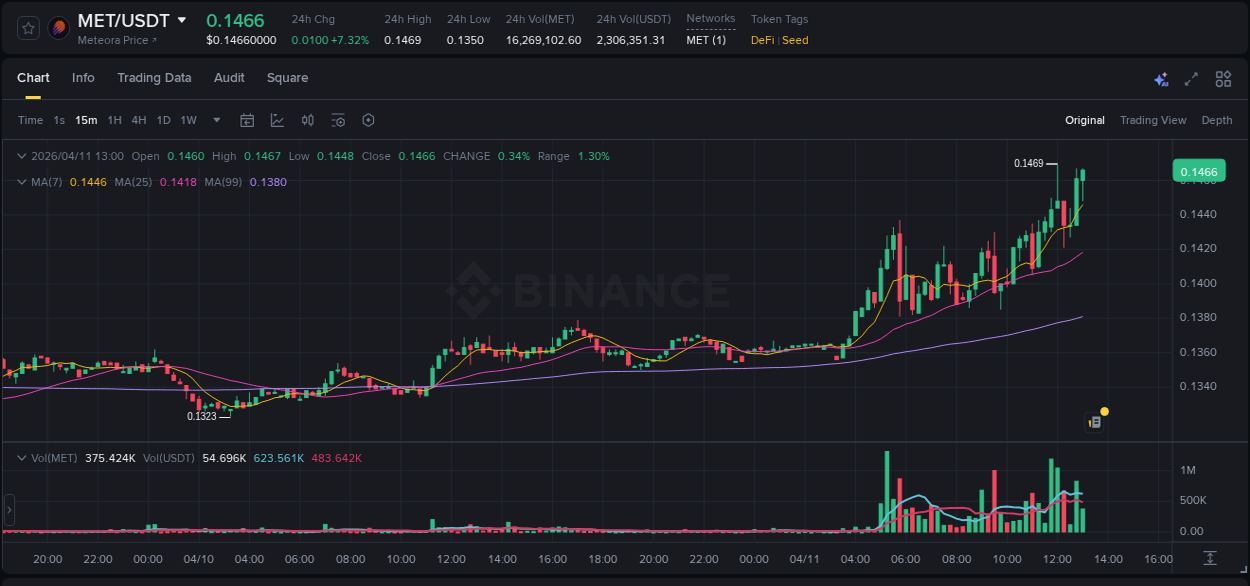The image size is (1250, 586).
Task: Collapse the OHLC info row chevron
Action: [22, 156]
